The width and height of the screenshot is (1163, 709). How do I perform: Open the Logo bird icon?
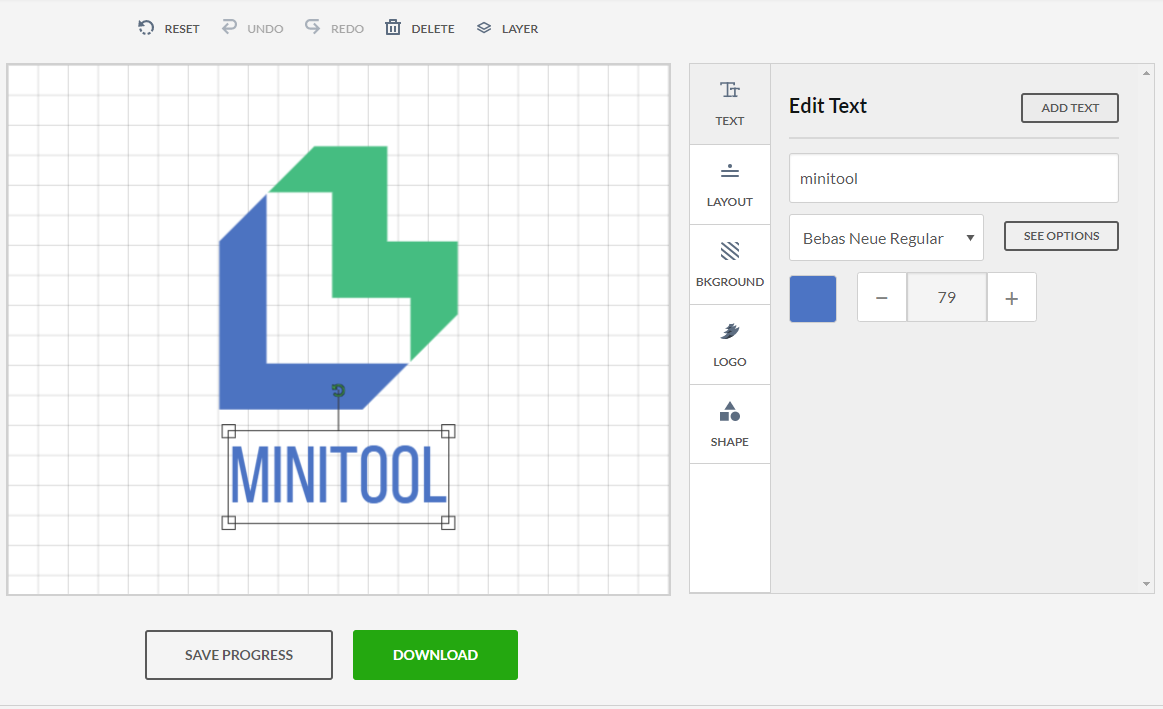(x=730, y=331)
